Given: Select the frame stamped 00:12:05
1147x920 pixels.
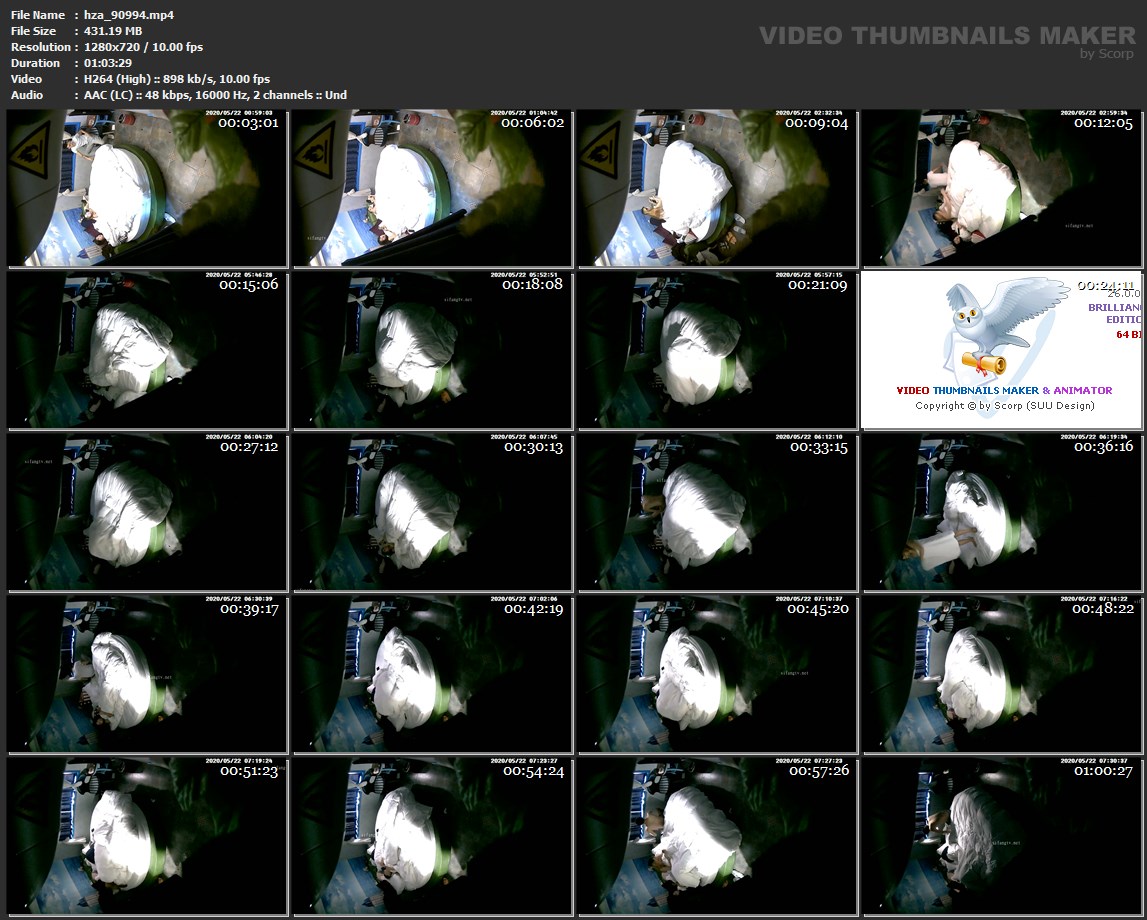Looking at the screenshot, I should click(x=1002, y=188).
